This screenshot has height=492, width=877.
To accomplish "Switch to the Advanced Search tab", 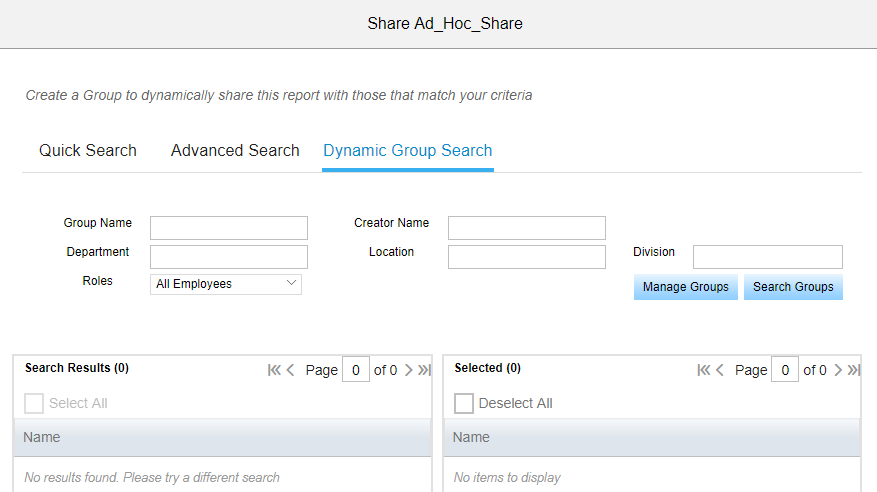I will tap(235, 150).
